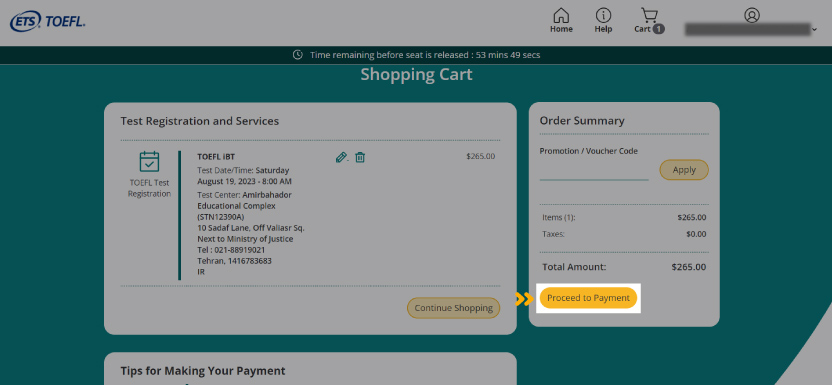The width and height of the screenshot is (832, 385).
Task: Click the Test Registration and Services heading
Action: [x=200, y=121]
